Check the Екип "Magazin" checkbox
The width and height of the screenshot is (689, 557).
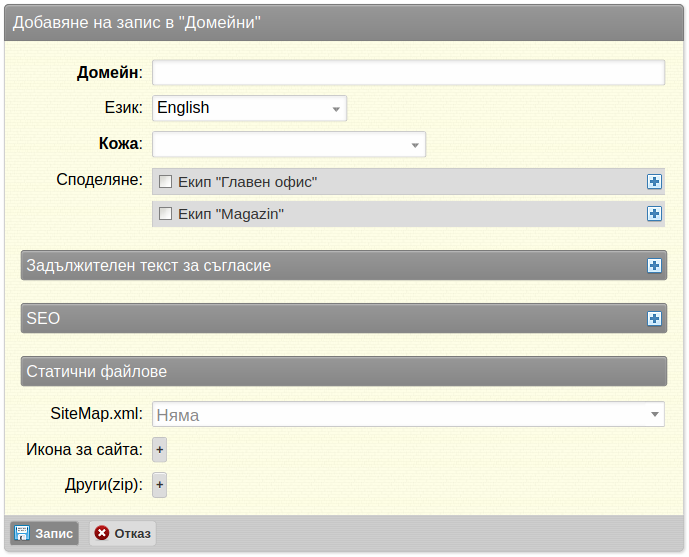[166, 214]
